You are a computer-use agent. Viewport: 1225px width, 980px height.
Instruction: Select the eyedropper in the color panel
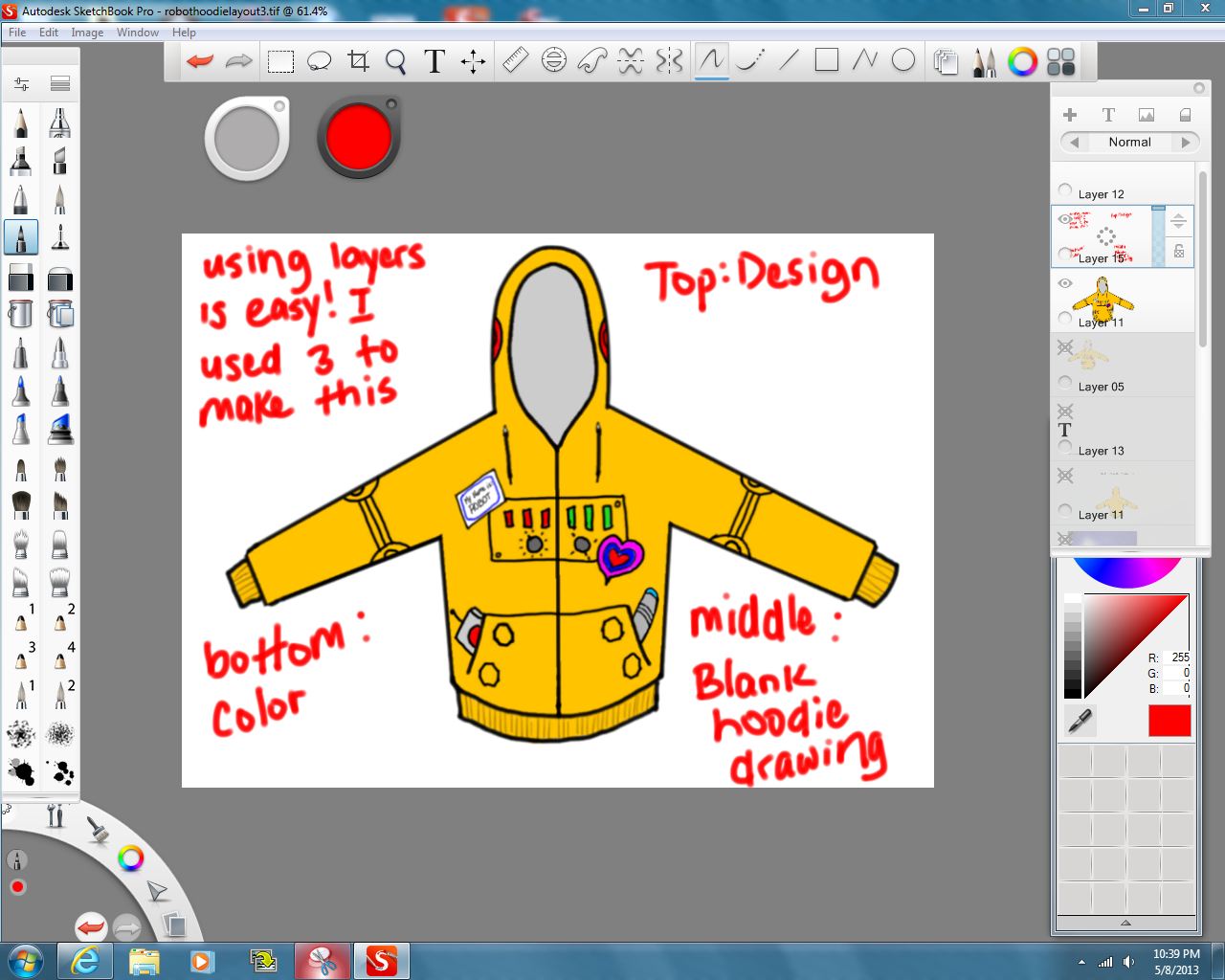pos(1078,721)
